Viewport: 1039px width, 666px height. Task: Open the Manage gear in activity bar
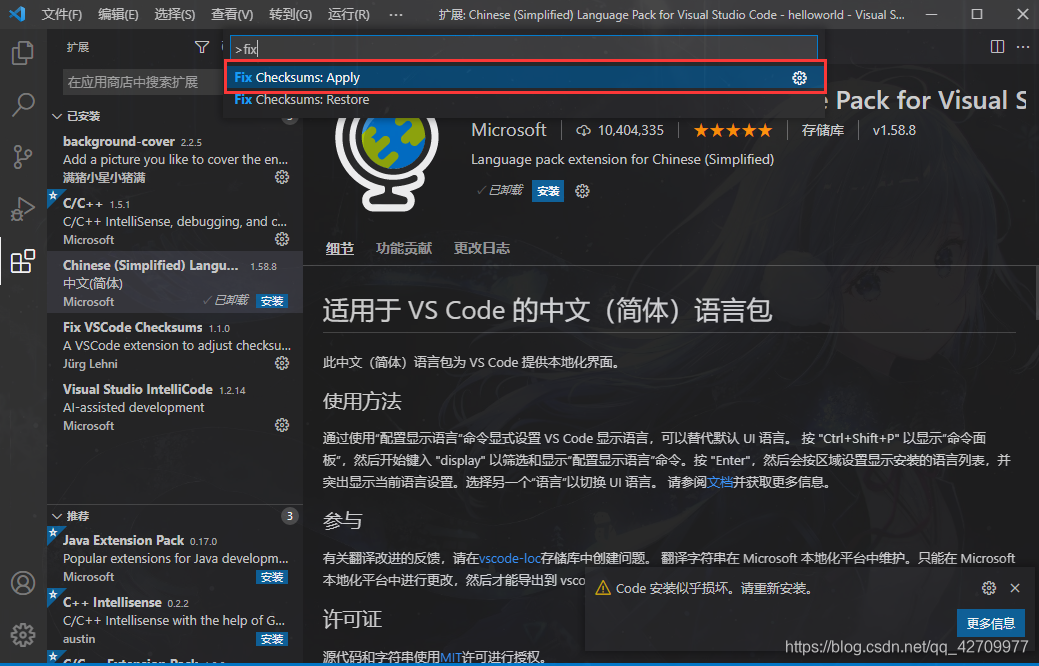[23, 635]
